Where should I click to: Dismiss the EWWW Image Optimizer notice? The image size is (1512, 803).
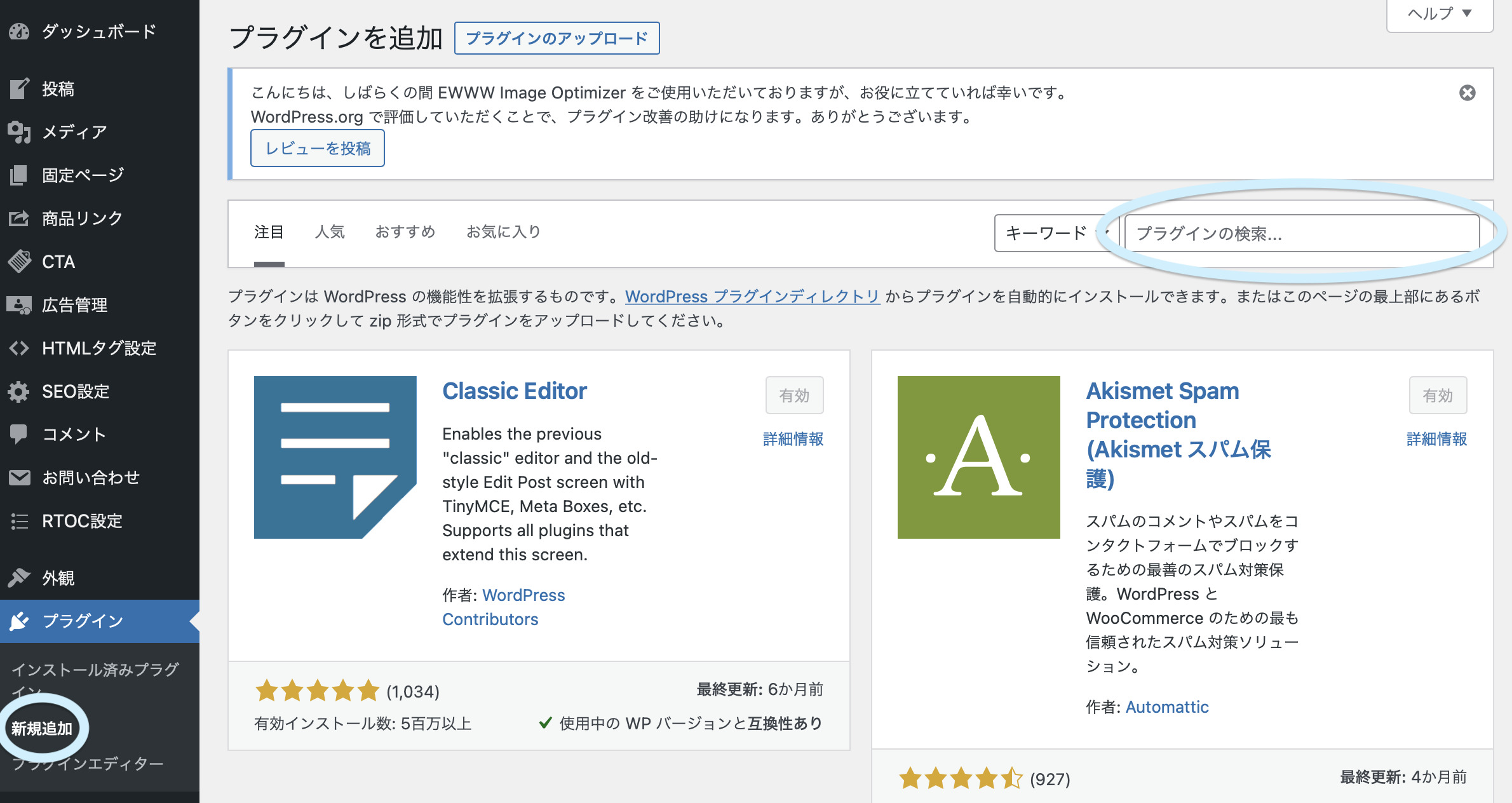[x=1467, y=93]
